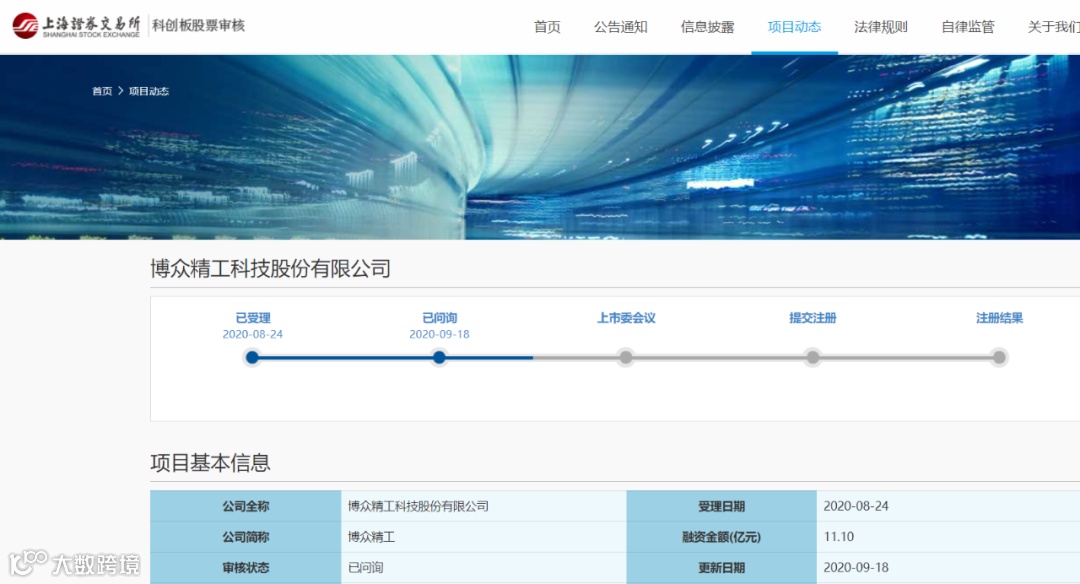The width and height of the screenshot is (1080, 584).
Task: Go to 首页 in the breadcrumb
Action: tap(102, 91)
